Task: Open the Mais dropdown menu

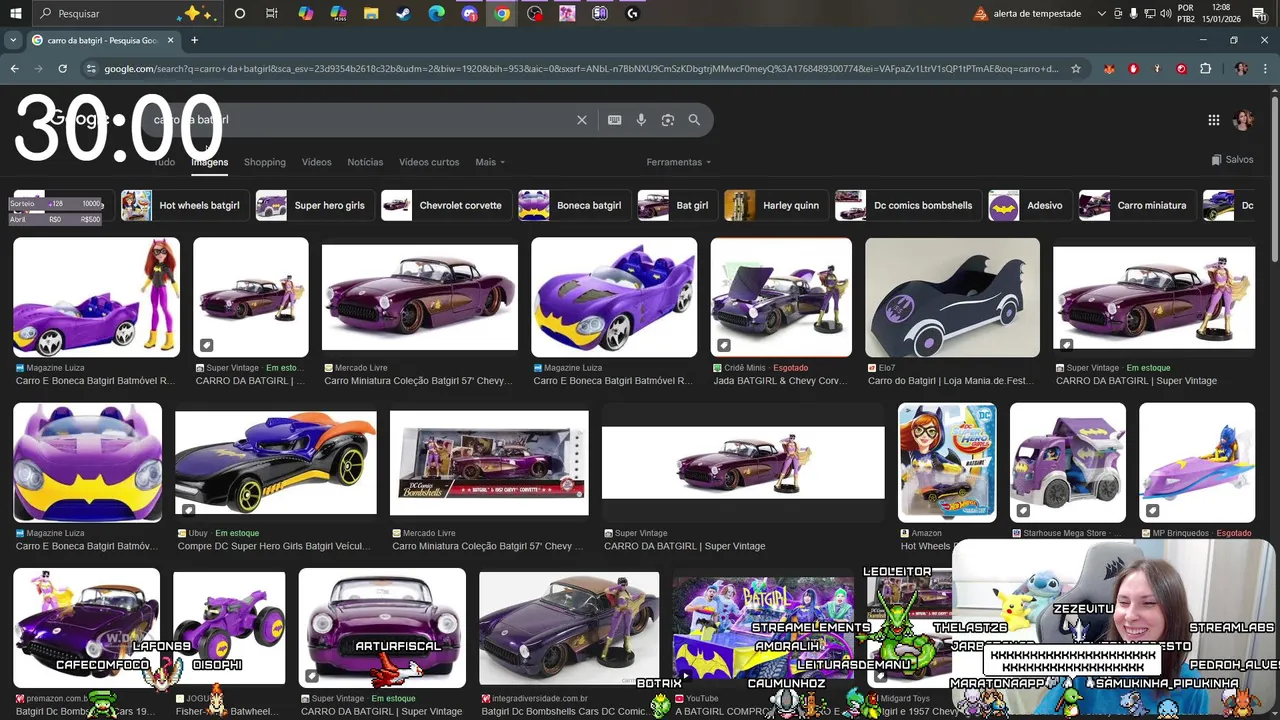Action: pos(490,162)
